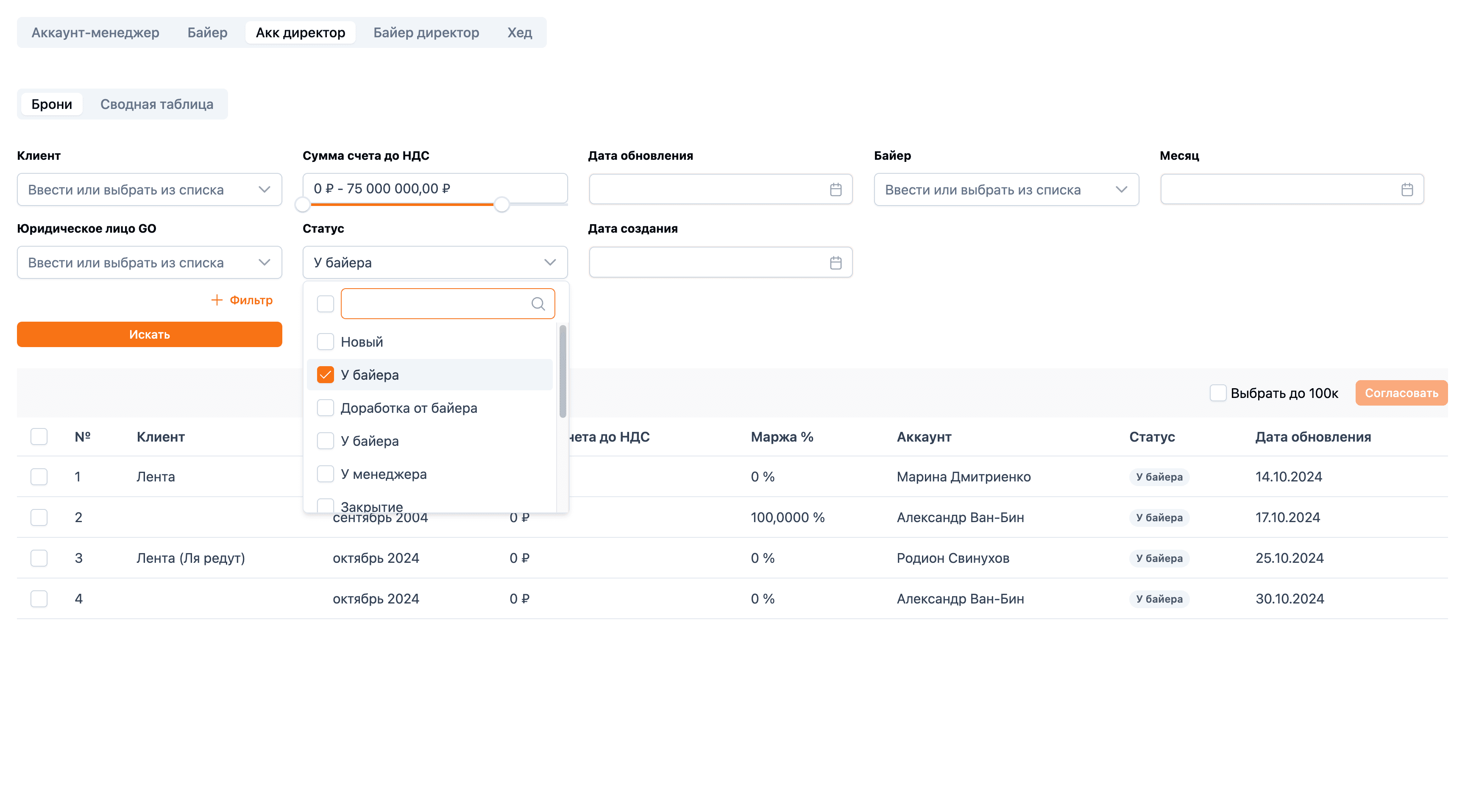Click the magnifier icon in status search
Image resolution: width=1465 pixels, height=812 pixels.
(538, 303)
